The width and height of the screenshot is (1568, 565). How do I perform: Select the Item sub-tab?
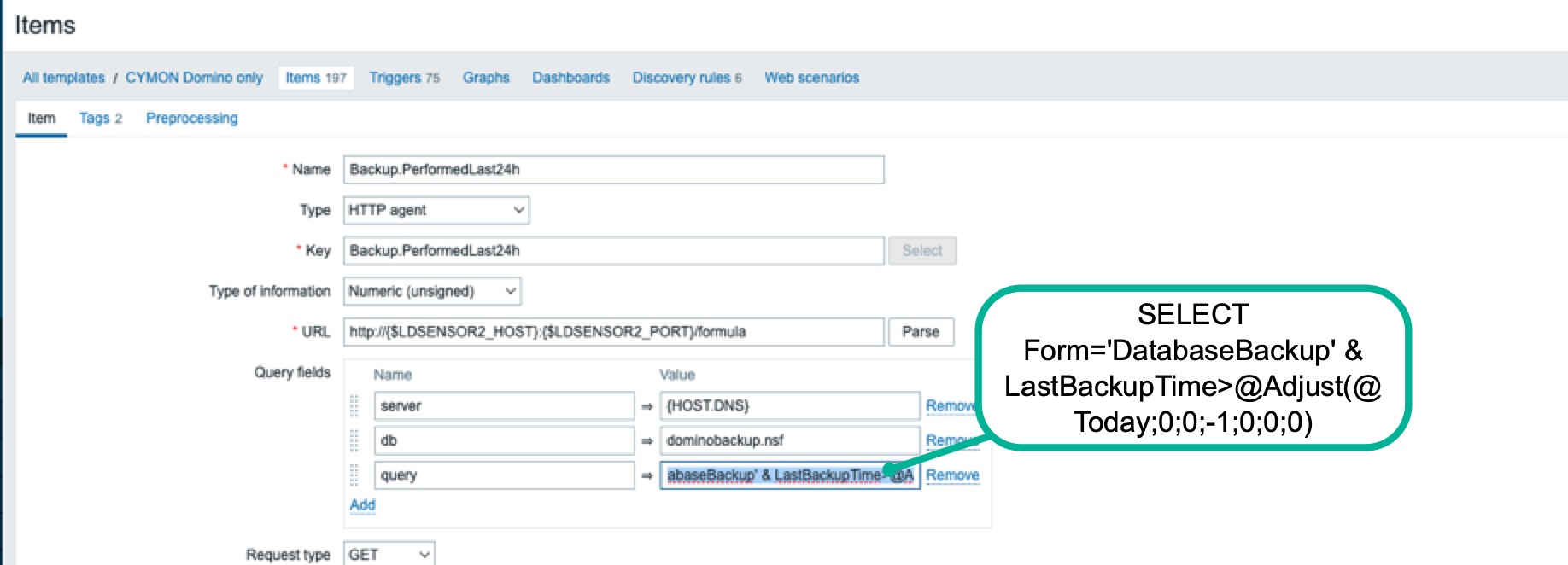(x=41, y=119)
